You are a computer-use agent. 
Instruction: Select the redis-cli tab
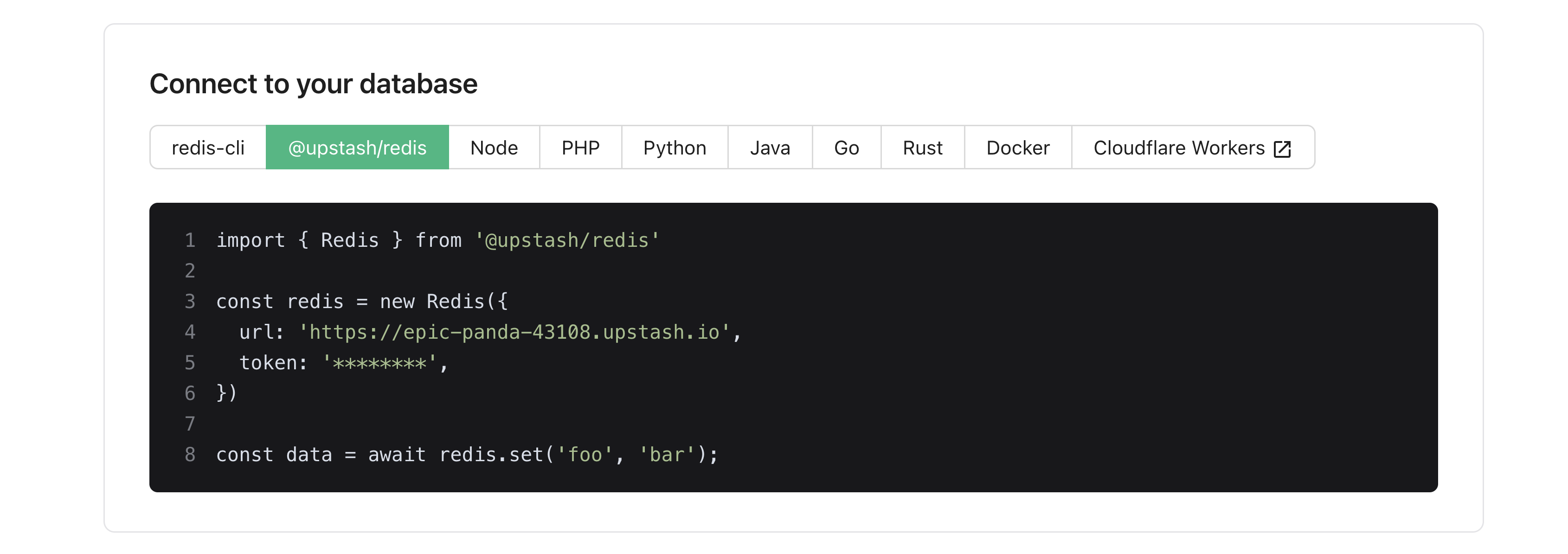pos(206,147)
